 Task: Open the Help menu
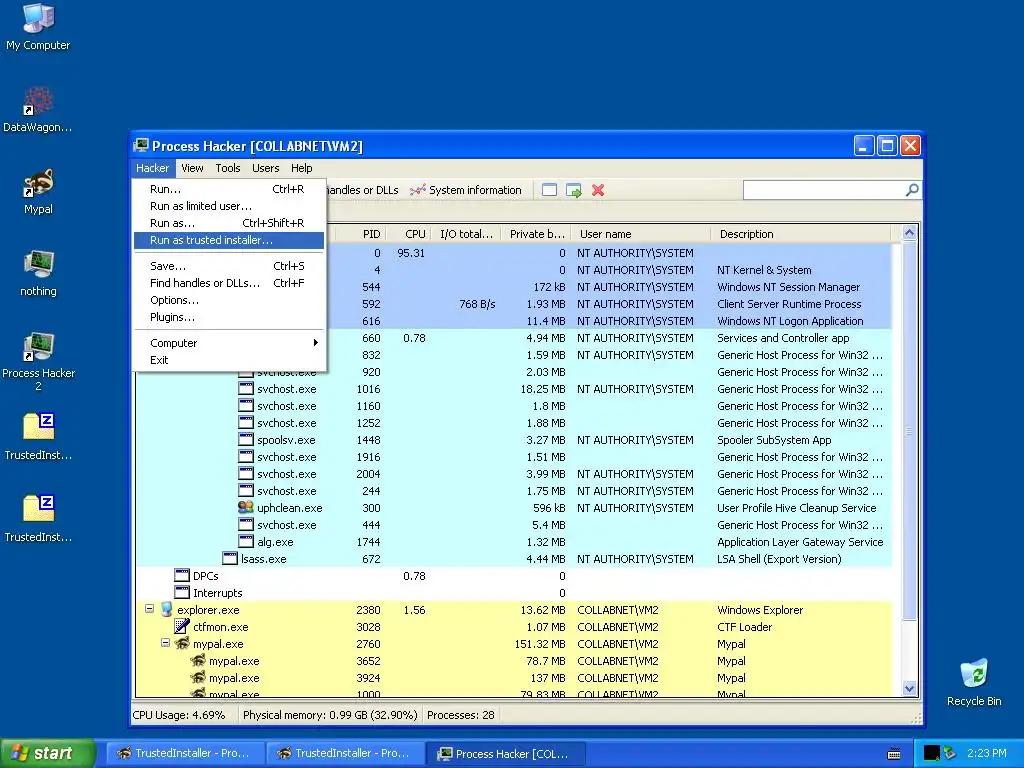pyautogui.click(x=301, y=168)
